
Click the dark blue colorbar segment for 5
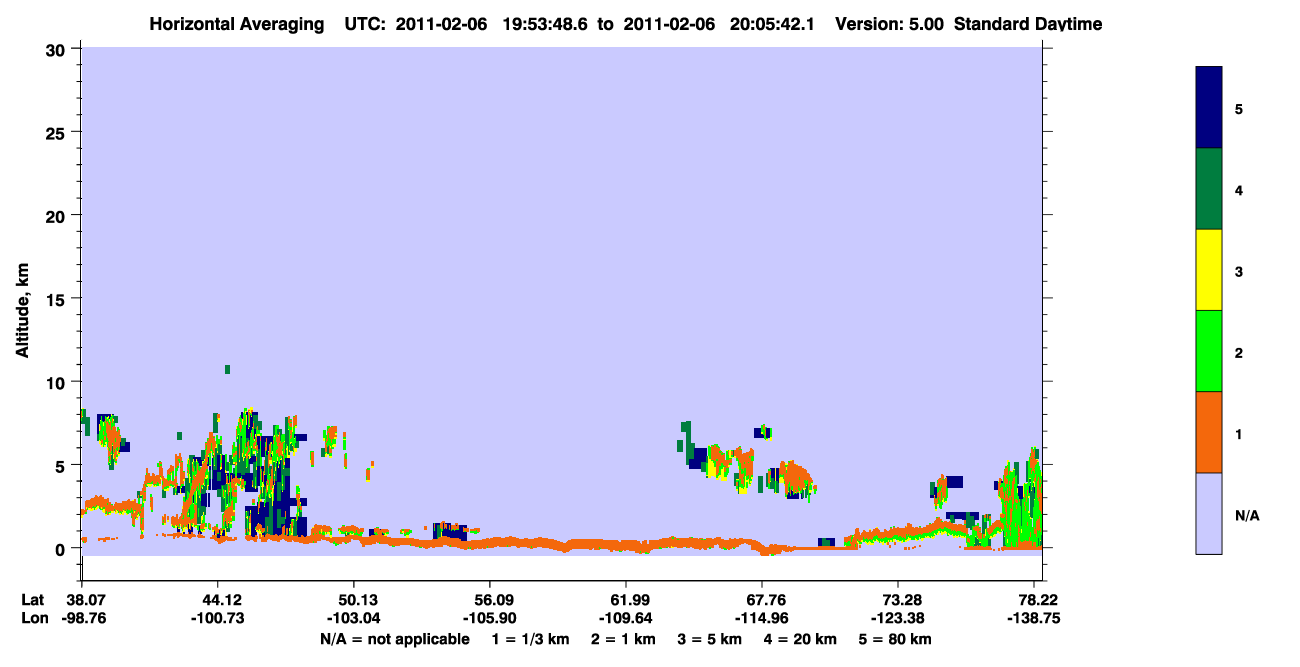click(x=1209, y=108)
